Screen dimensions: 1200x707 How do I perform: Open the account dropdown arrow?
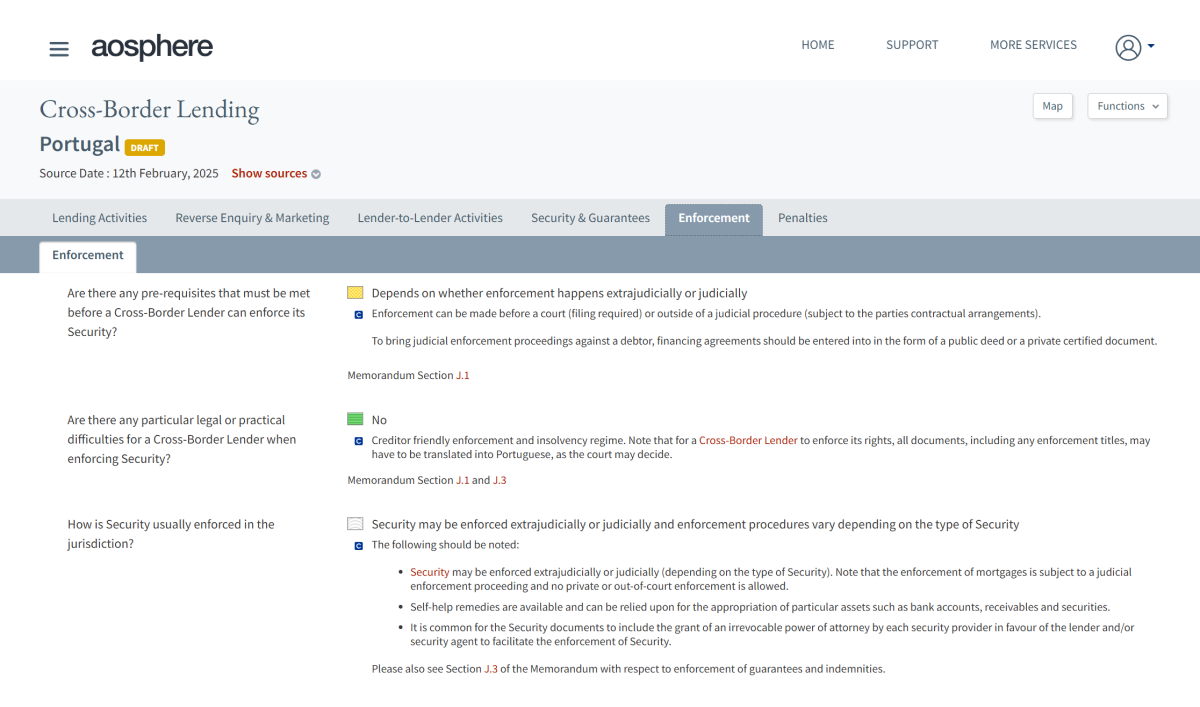tap(1151, 46)
